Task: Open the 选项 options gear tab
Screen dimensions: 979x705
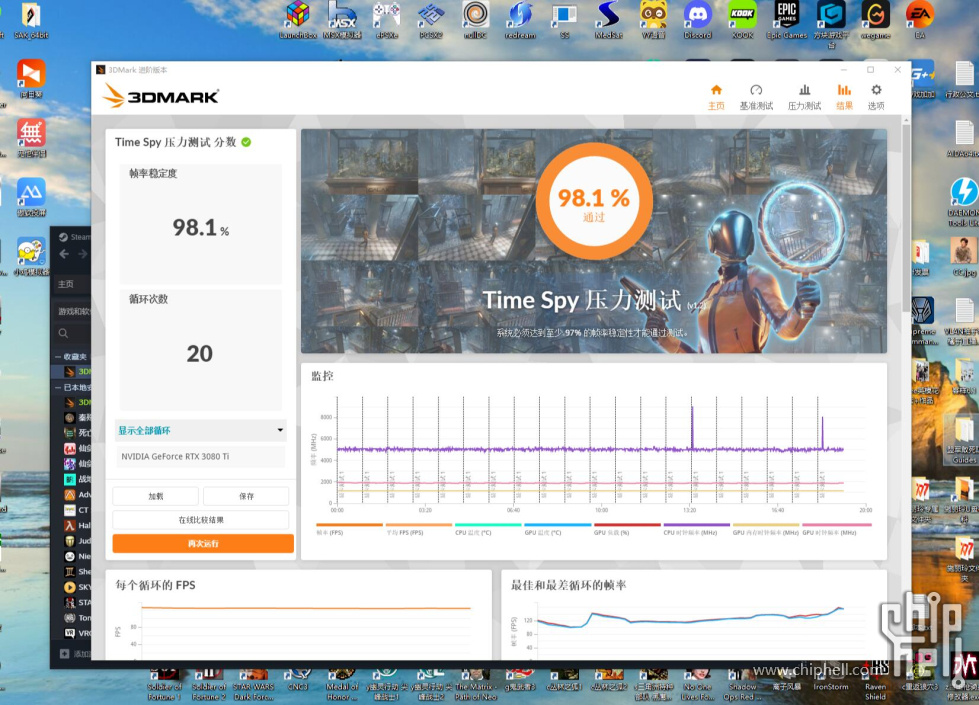Action: pyautogui.click(x=876, y=97)
